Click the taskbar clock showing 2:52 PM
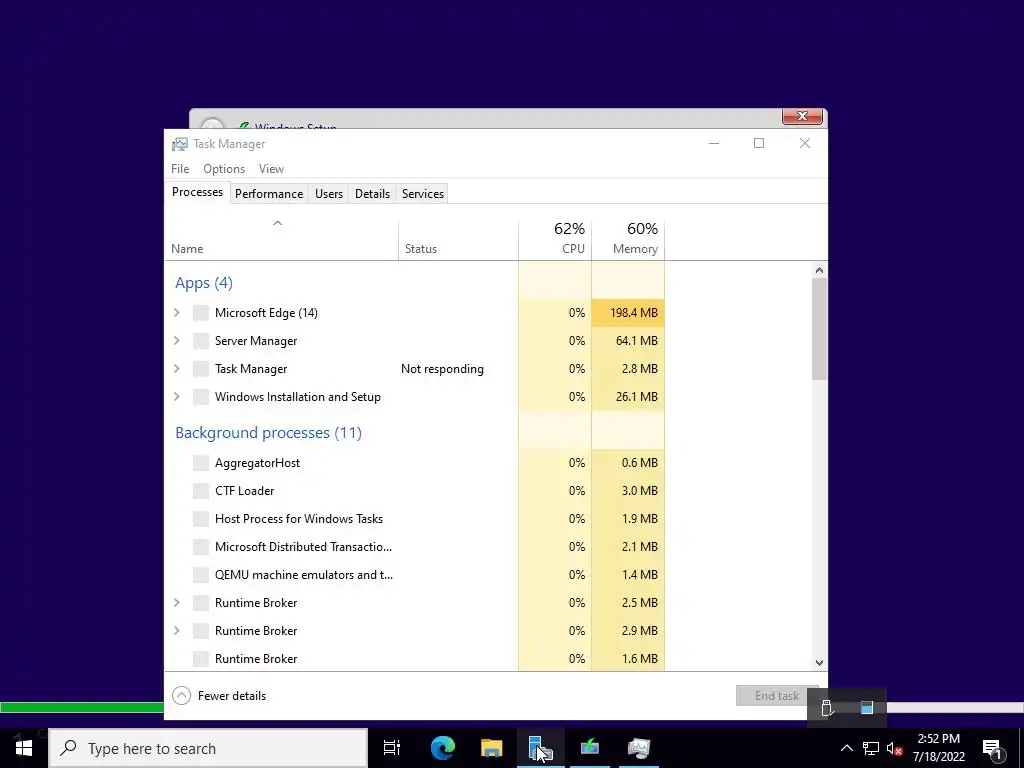 938,748
